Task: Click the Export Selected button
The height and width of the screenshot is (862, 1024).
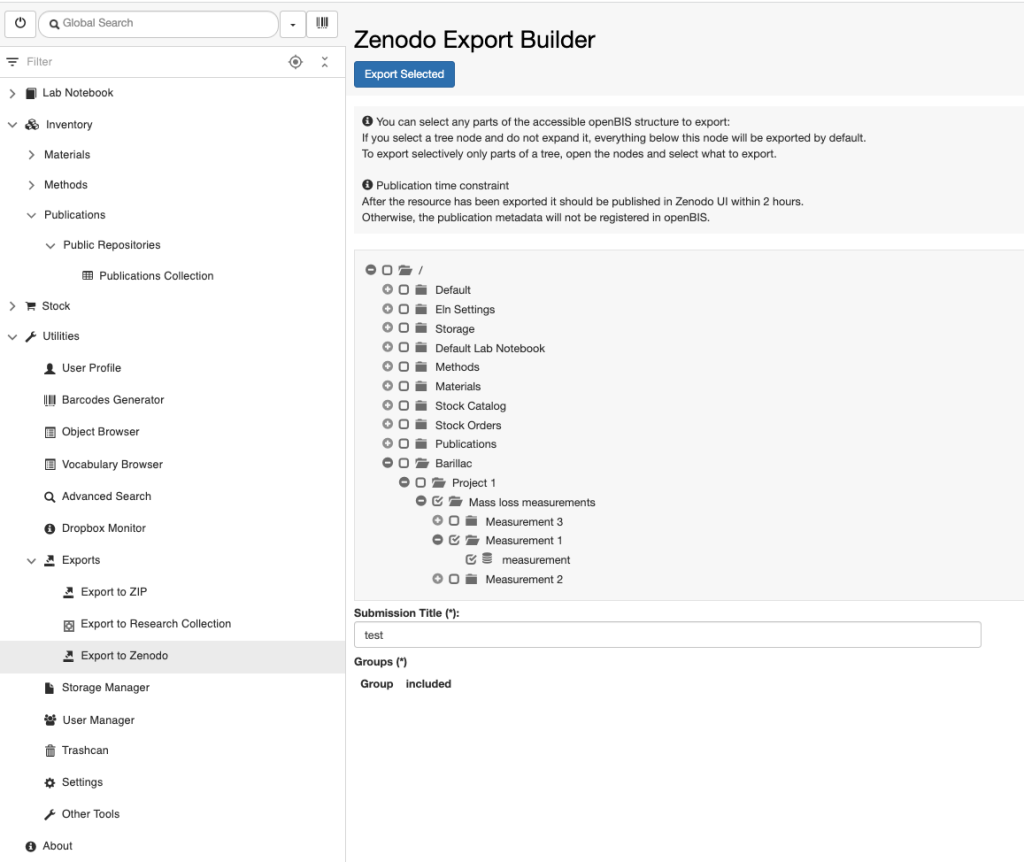Action: pyautogui.click(x=404, y=74)
